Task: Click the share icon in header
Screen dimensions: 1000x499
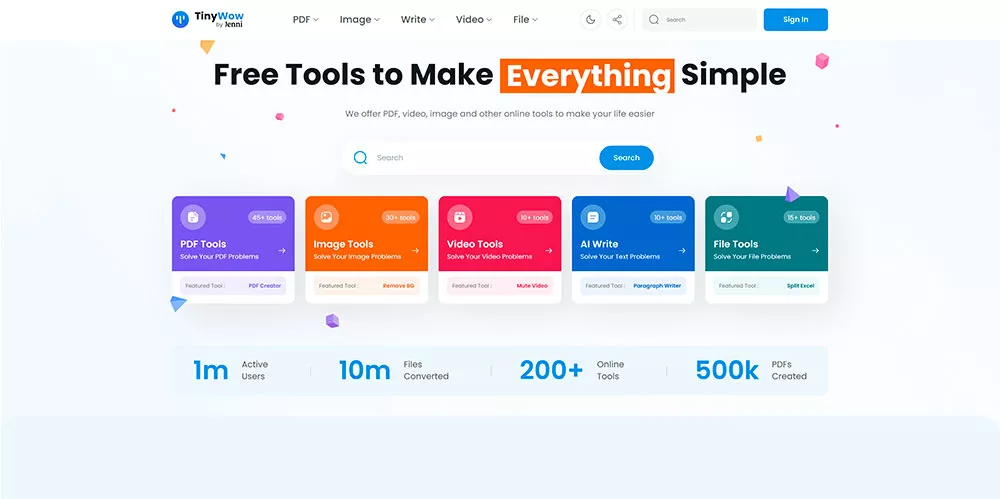Action: tap(617, 20)
